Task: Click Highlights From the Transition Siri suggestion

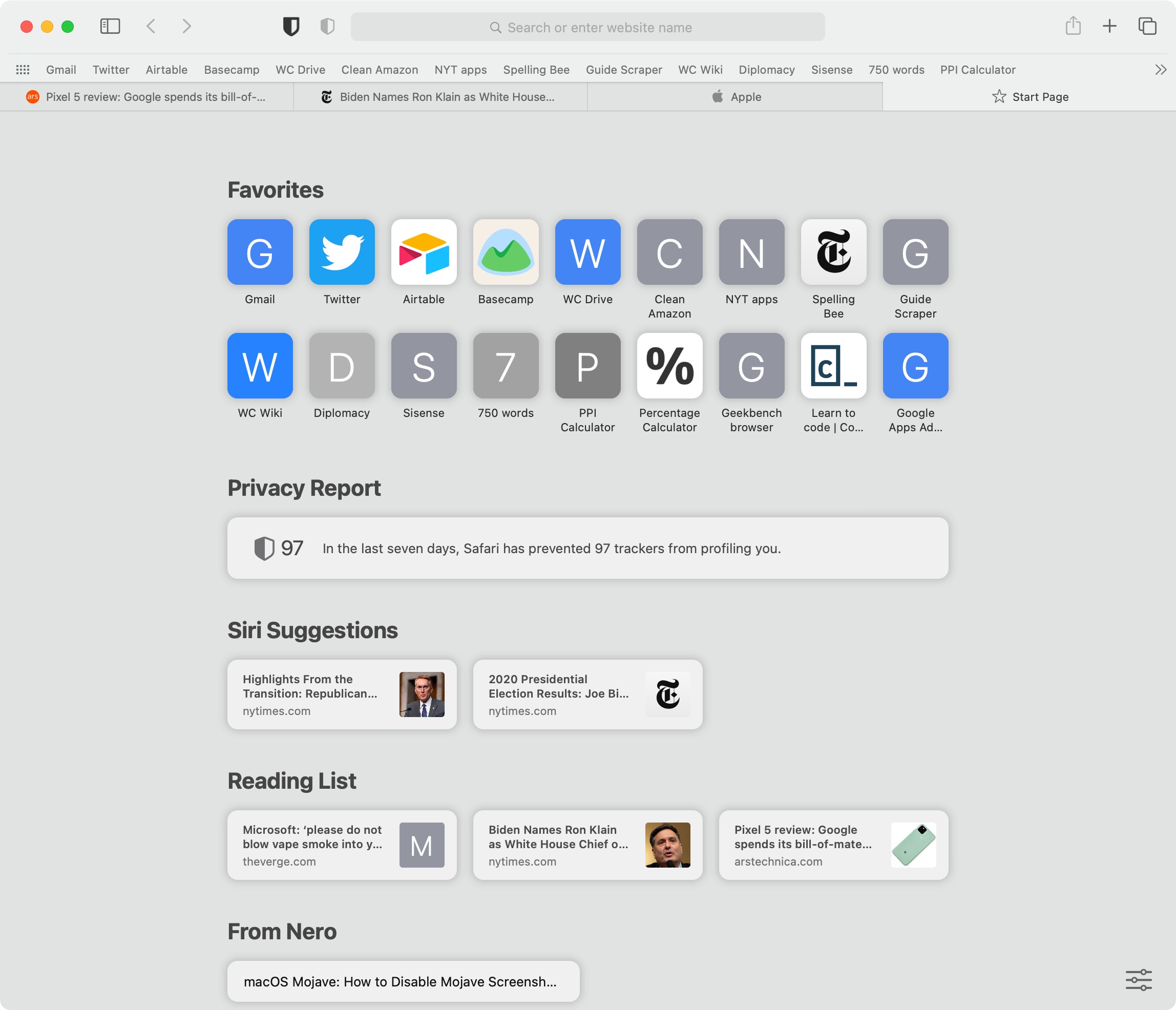Action: coord(340,693)
